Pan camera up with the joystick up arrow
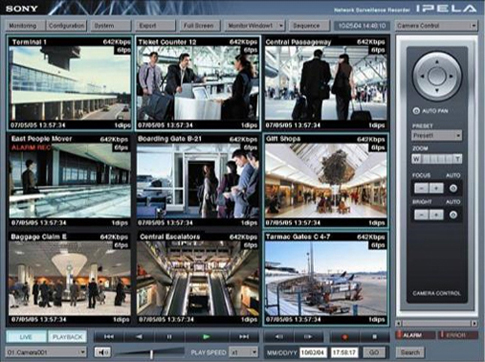The width and height of the screenshot is (485, 362). coord(437,62)
